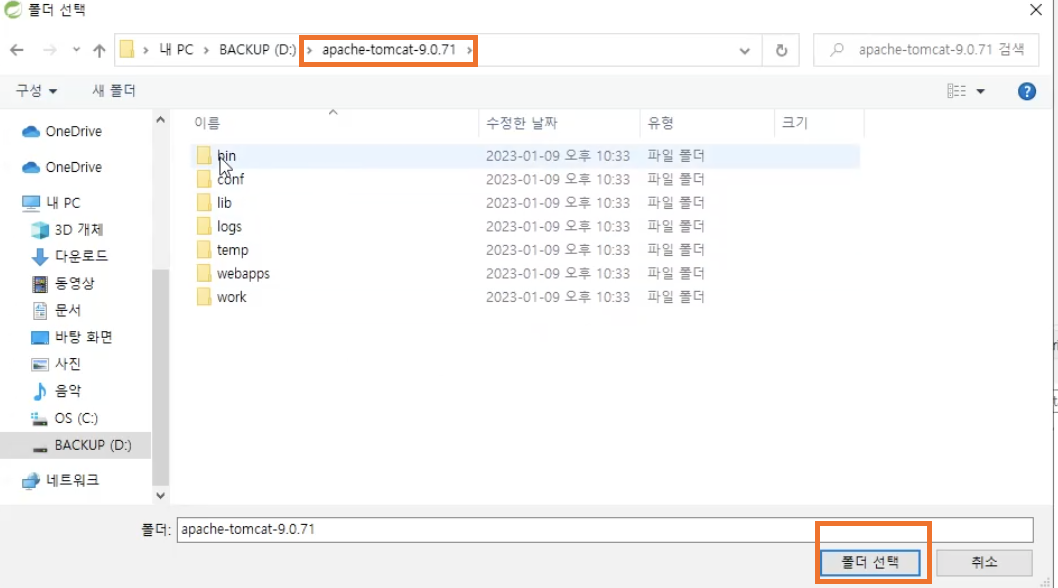Open help with the question mark icon

coord(1026,91)
